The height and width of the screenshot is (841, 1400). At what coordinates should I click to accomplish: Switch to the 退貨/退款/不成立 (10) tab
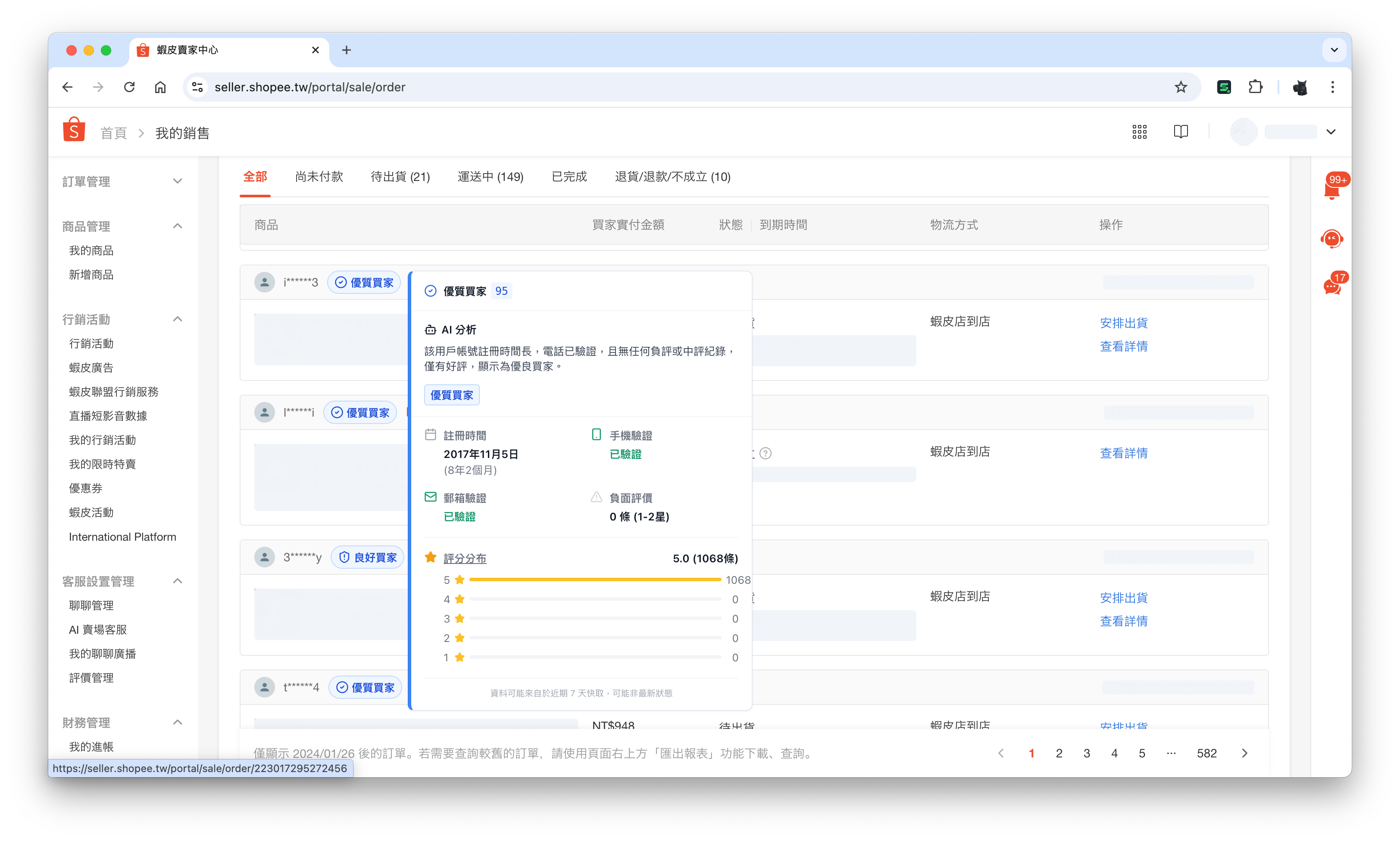click(x=673, y=177)
